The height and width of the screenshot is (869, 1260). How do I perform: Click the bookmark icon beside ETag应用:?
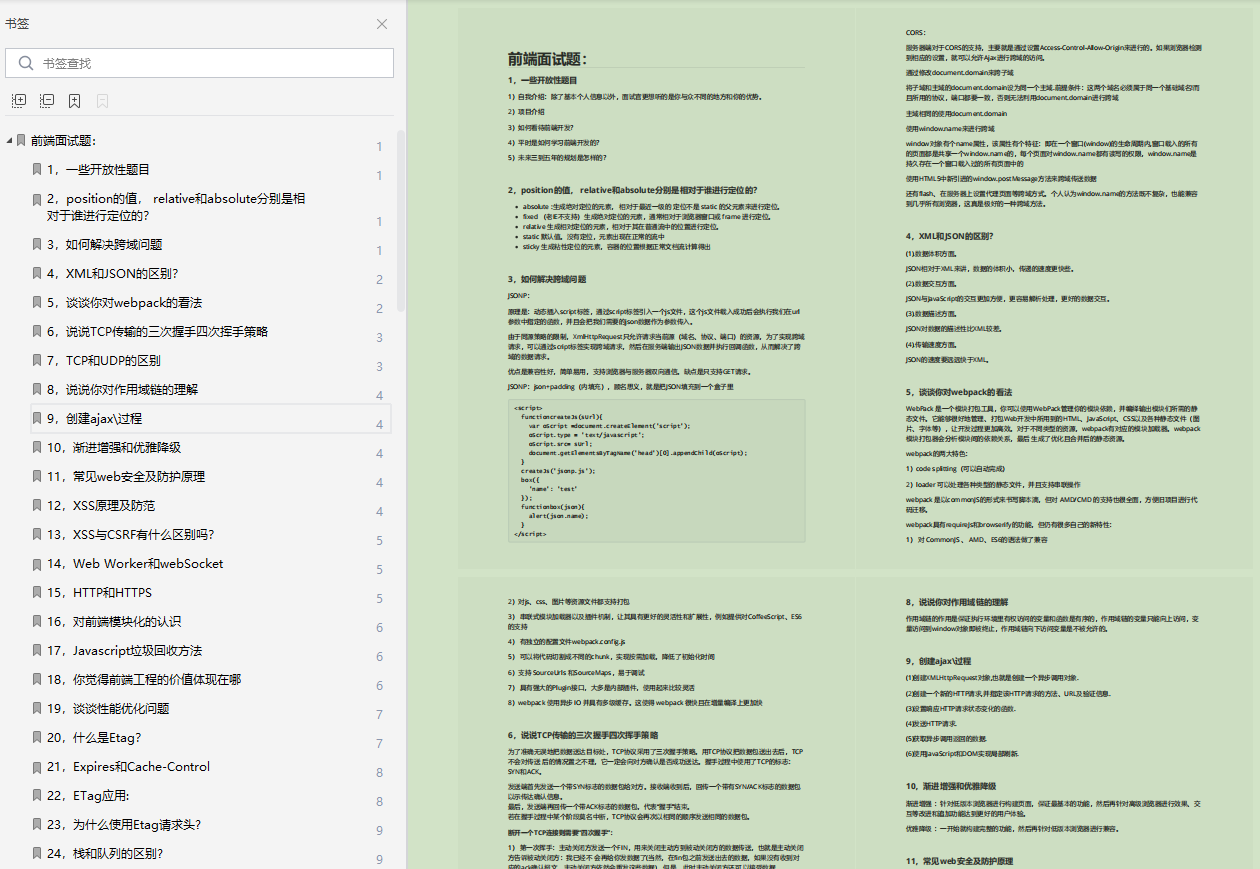click(37, 795)
